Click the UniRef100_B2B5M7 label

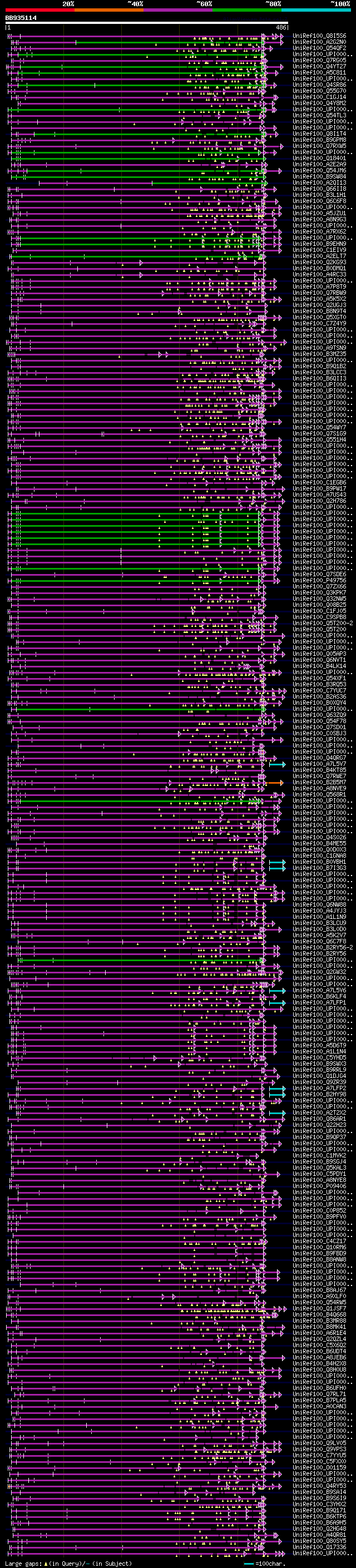(319, 782)
